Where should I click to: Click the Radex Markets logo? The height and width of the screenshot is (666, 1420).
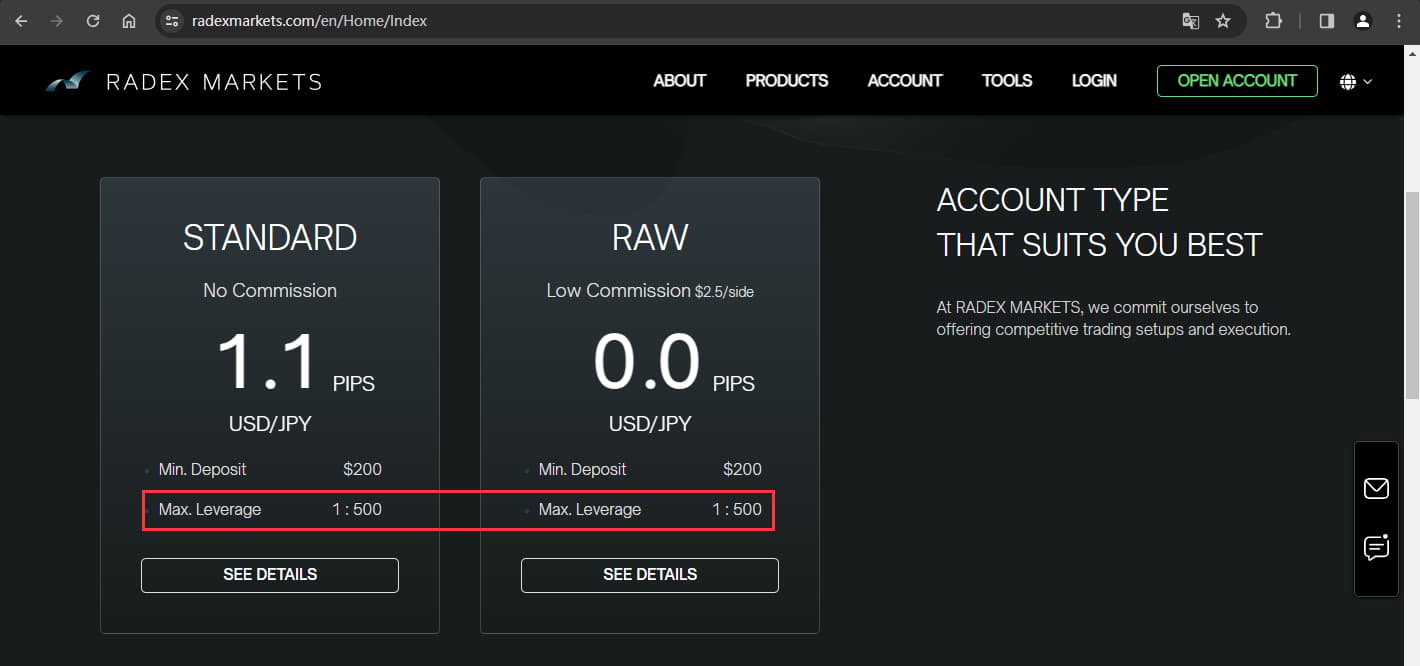[184, 82]
